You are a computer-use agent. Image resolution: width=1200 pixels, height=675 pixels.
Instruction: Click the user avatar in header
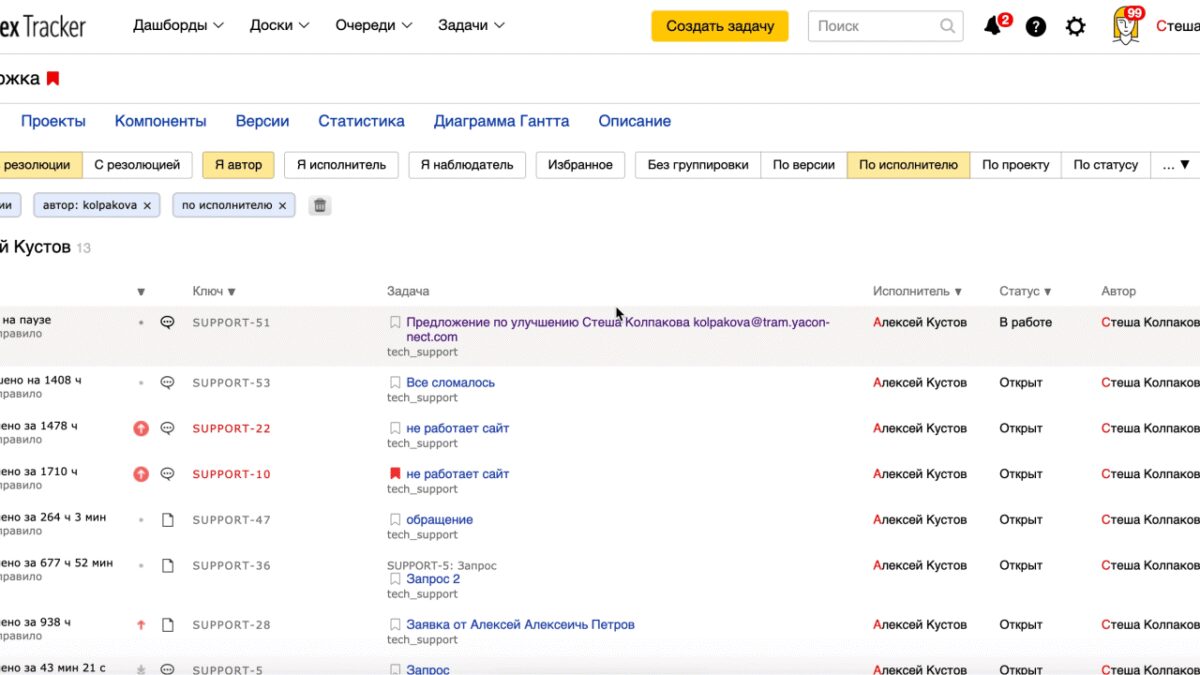pos(1126,27)
